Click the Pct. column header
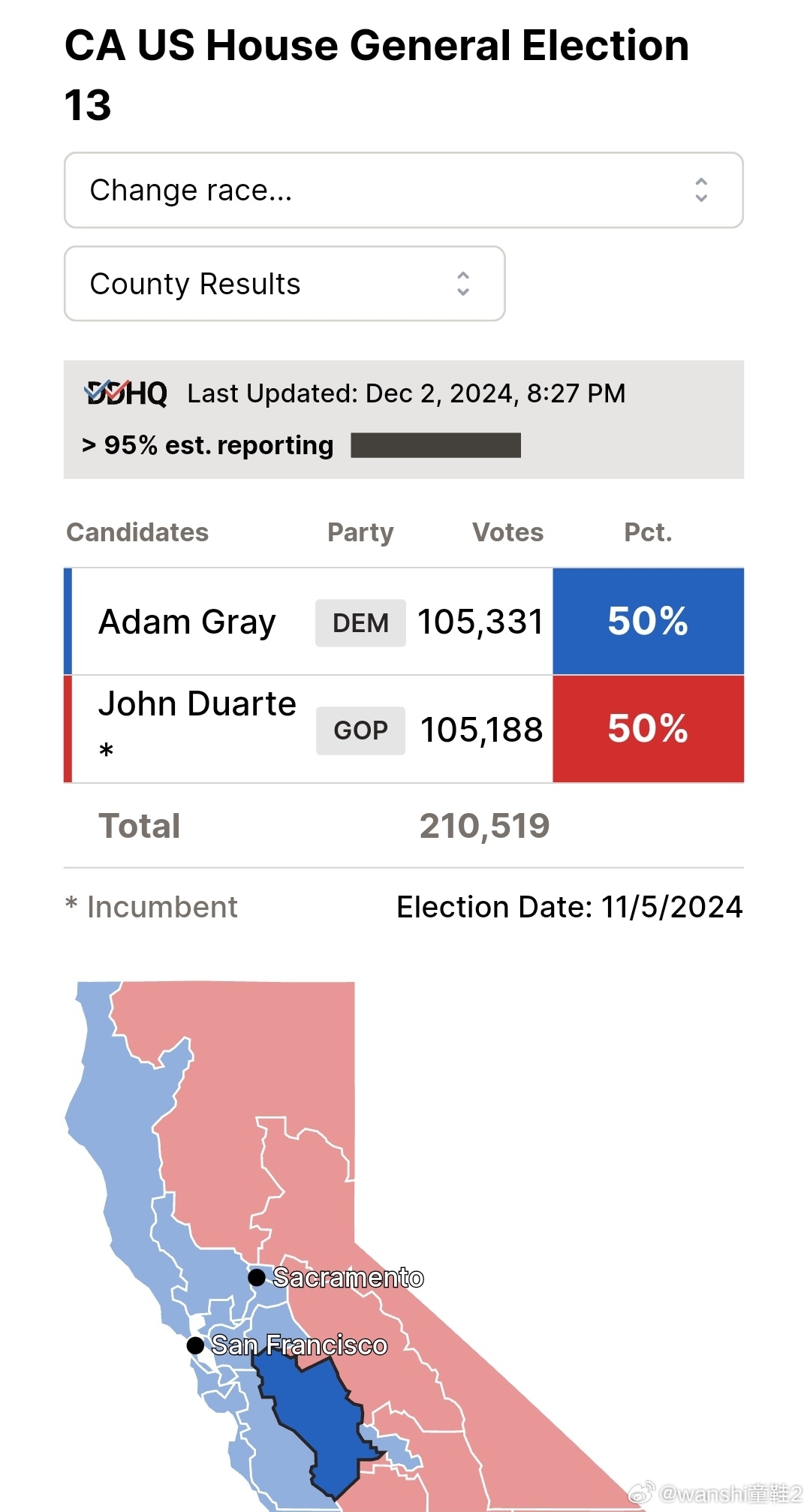 pos(648,532)
